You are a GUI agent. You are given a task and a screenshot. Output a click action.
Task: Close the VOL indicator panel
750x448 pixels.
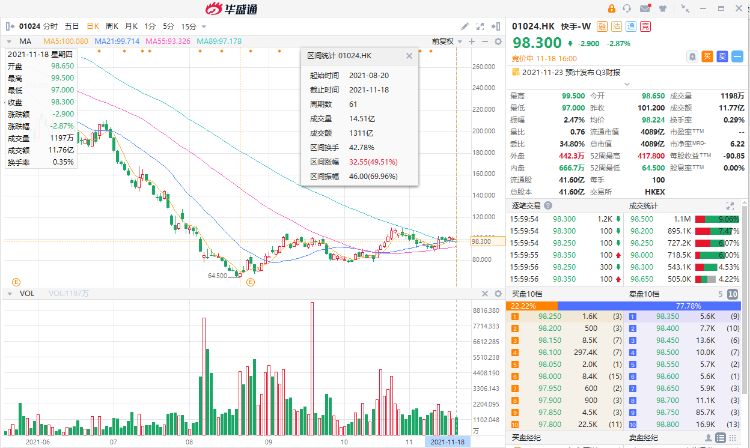click(485, 294)
